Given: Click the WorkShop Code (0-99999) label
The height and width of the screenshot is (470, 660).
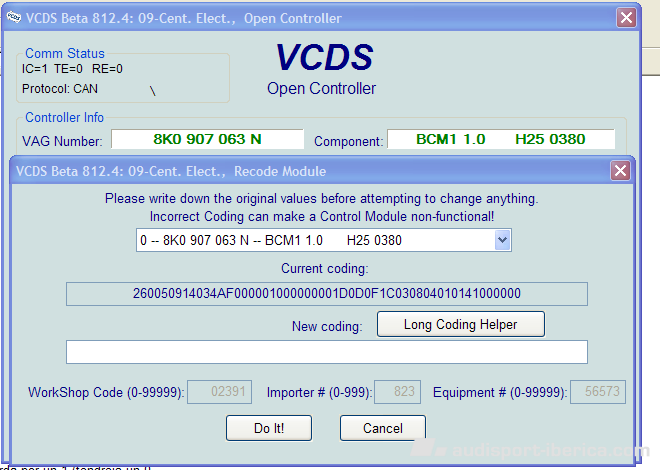Looking at the screenshot, I should coord(106,392).
